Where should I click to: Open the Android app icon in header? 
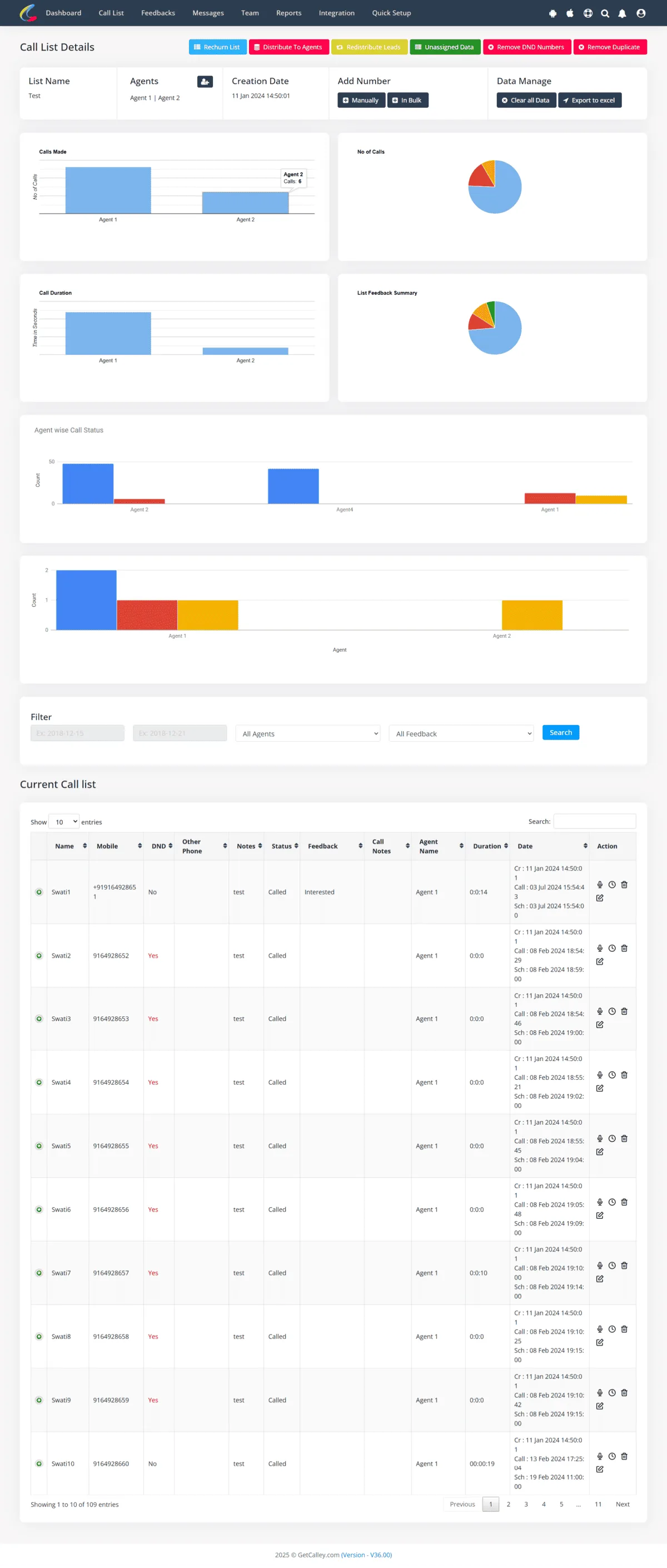[x=552, y=13]
